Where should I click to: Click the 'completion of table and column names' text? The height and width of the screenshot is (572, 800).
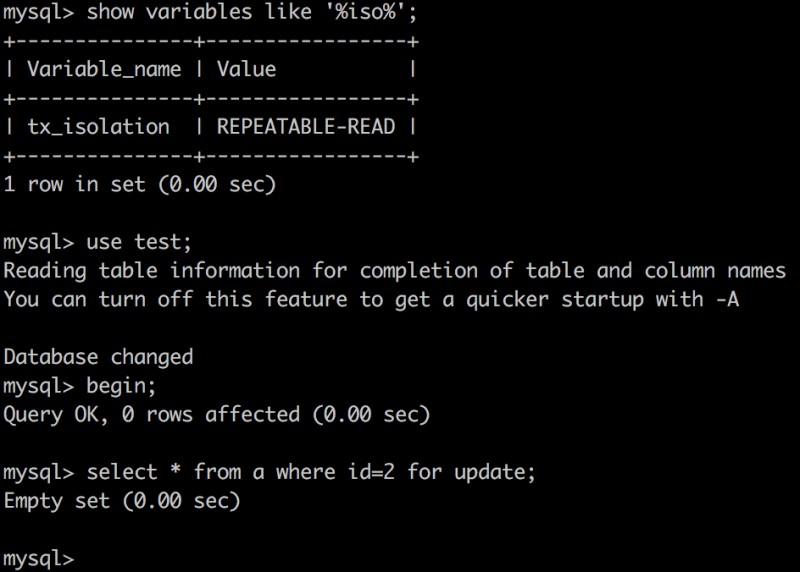click(573, 271)
